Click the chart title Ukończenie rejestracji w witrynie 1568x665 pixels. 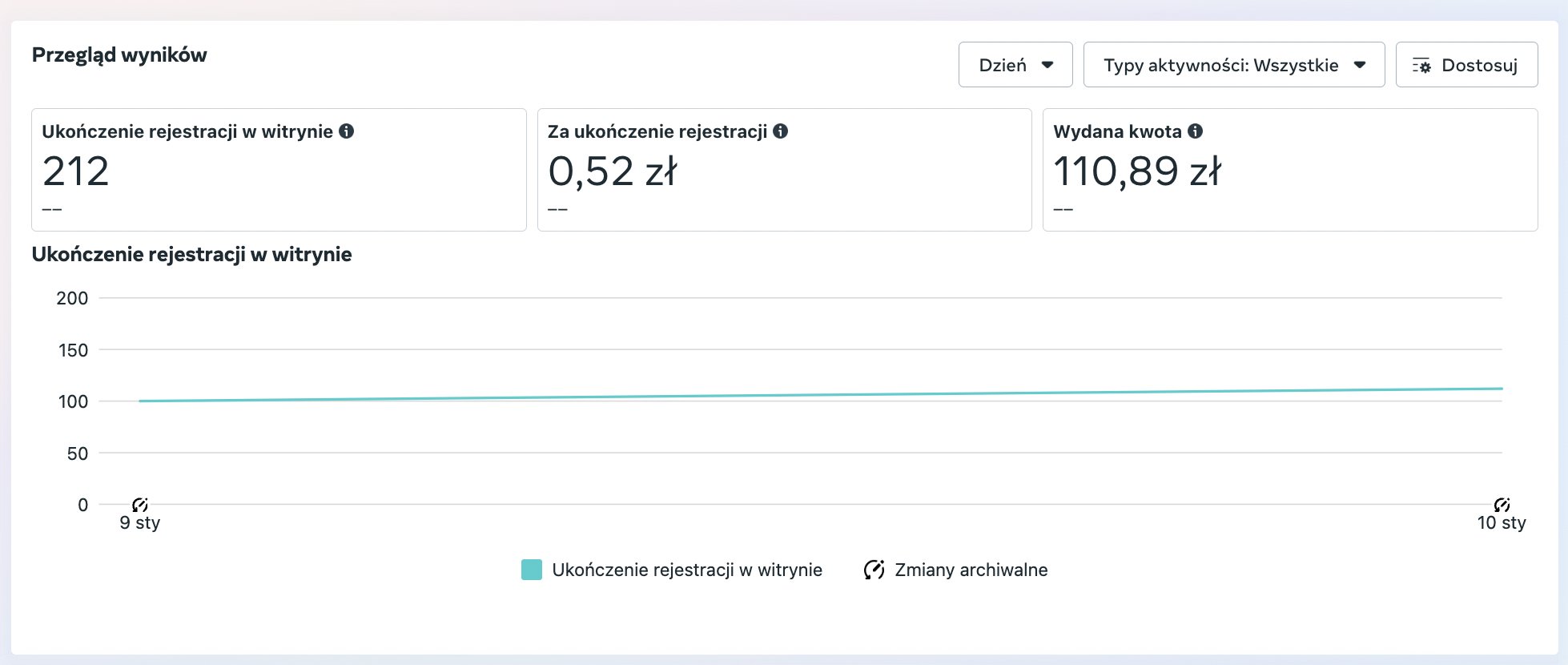coord(192,255)
